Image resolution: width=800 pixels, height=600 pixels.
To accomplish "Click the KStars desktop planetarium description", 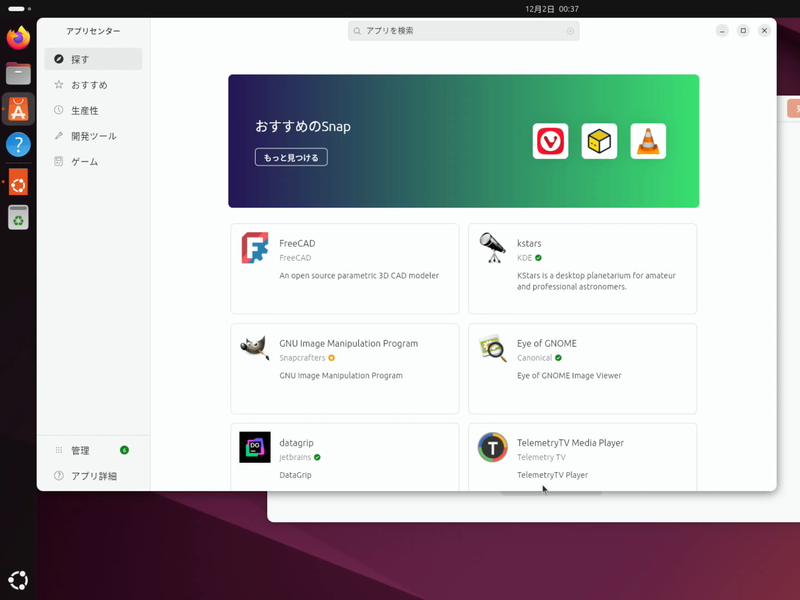I will pyautogui.click(x=596, y=281).
